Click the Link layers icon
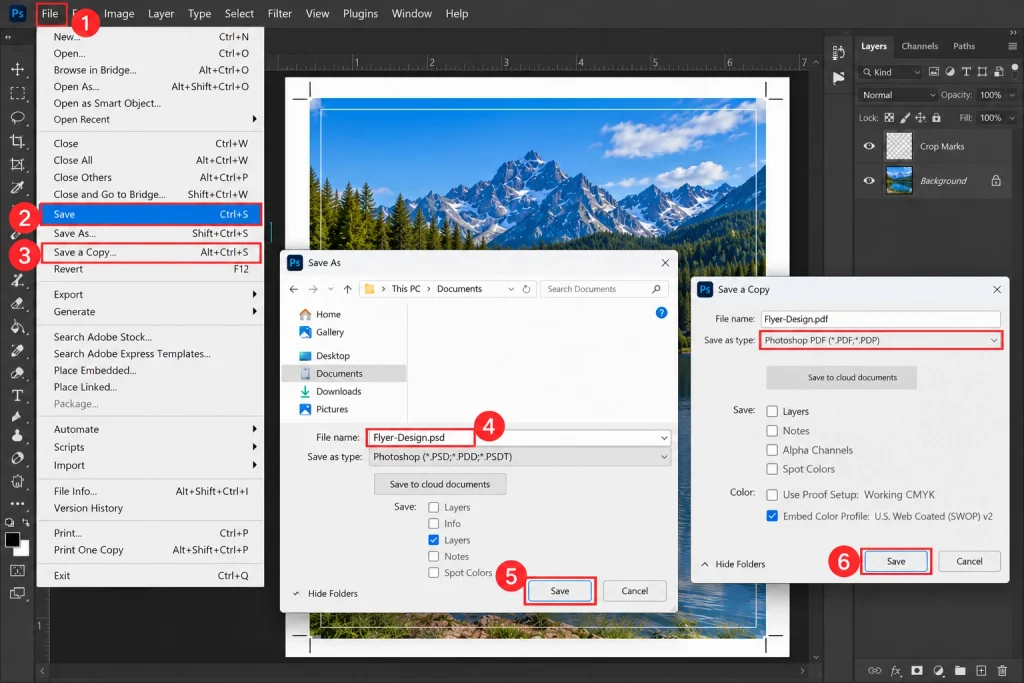1024x683 pixels. [874, 671]
